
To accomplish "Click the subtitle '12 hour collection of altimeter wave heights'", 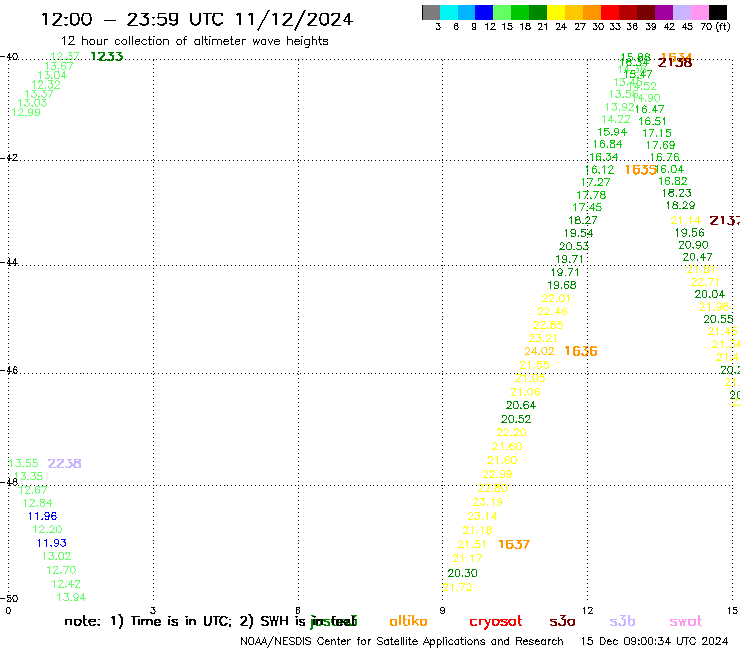I will (x=194, y=41).
